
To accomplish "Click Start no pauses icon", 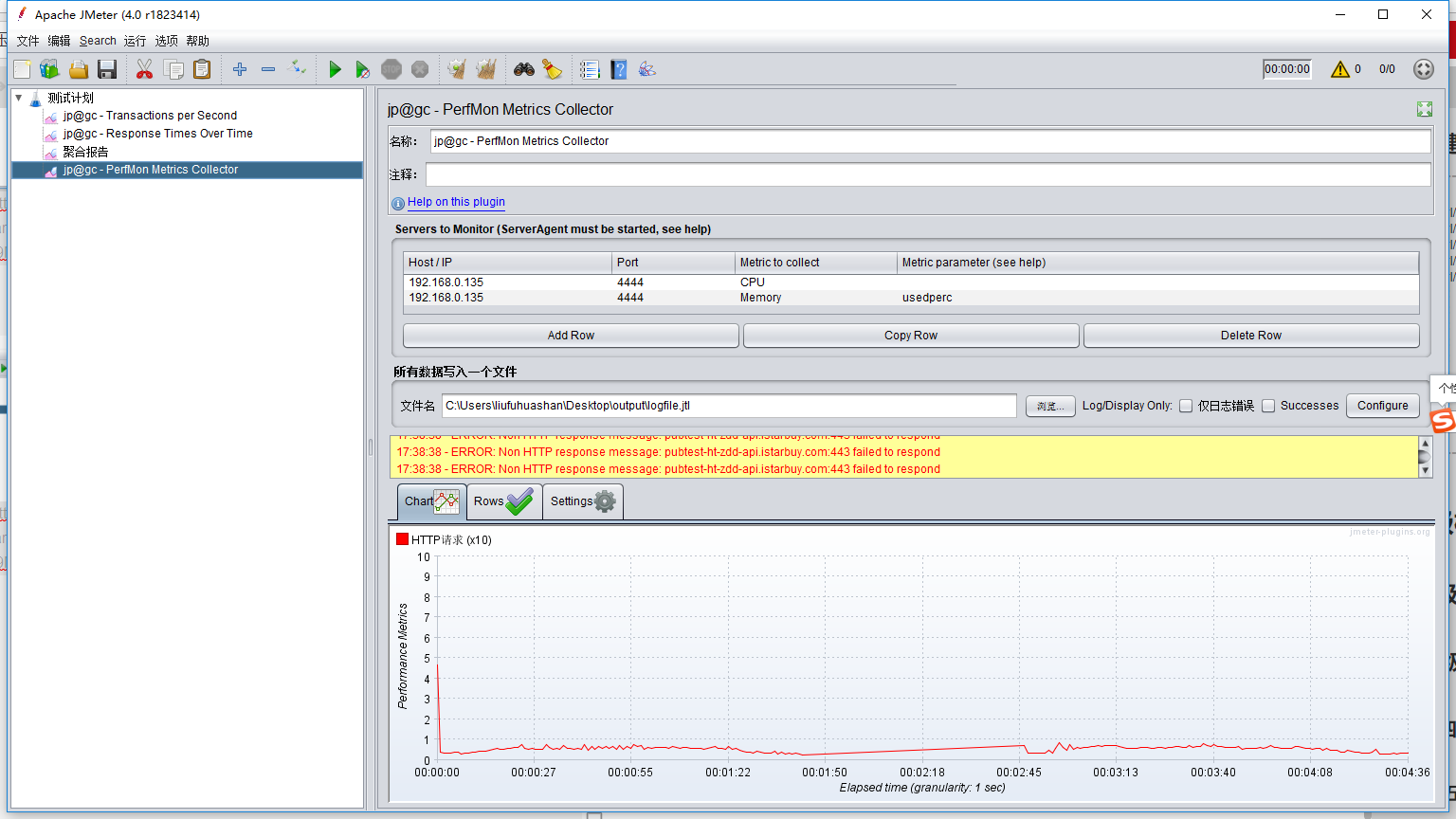I will [362, 69].
